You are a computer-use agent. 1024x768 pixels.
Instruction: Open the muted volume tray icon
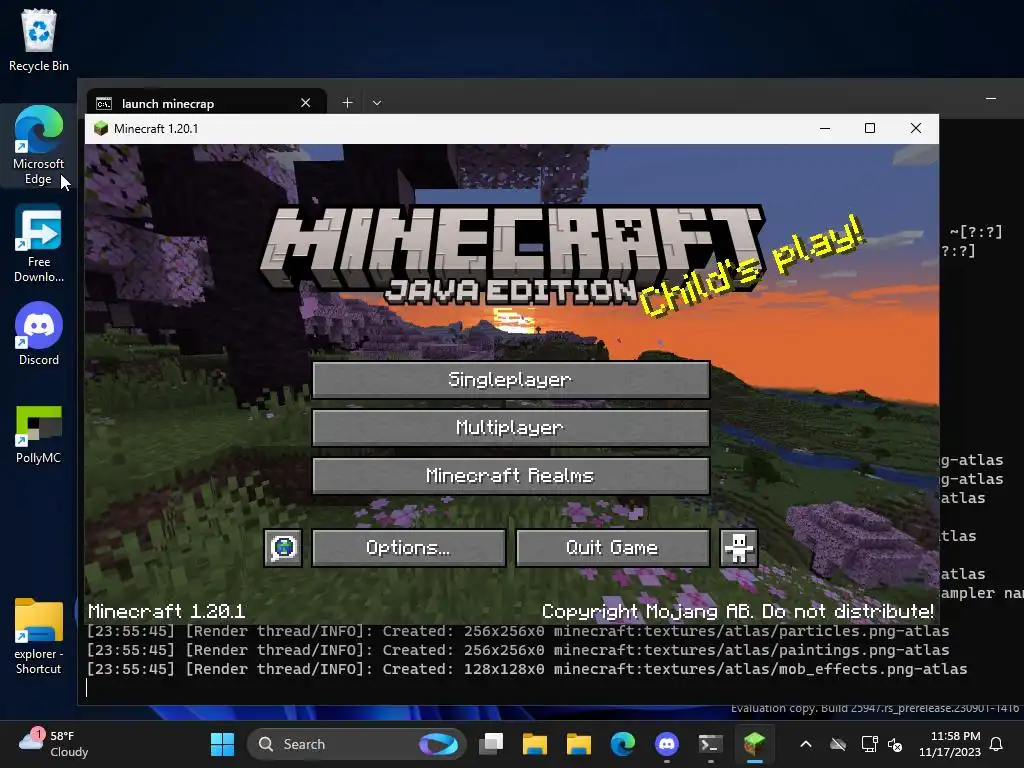[x=896, y=744]
